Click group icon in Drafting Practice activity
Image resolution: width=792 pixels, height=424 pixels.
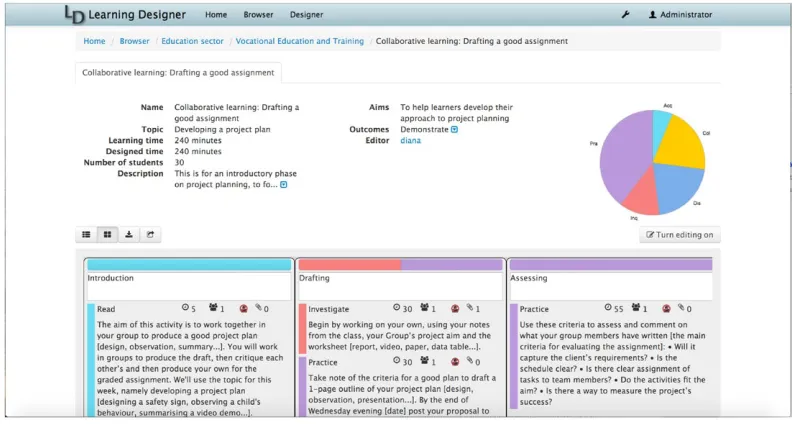click(x=424, y=361)
